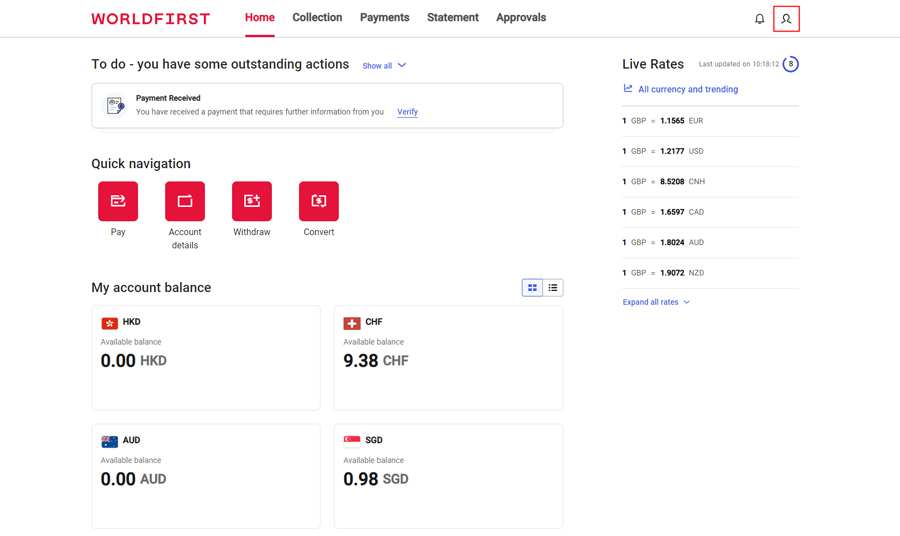
Task: Expand Show all outstanding actions
Action: point(384,66)
